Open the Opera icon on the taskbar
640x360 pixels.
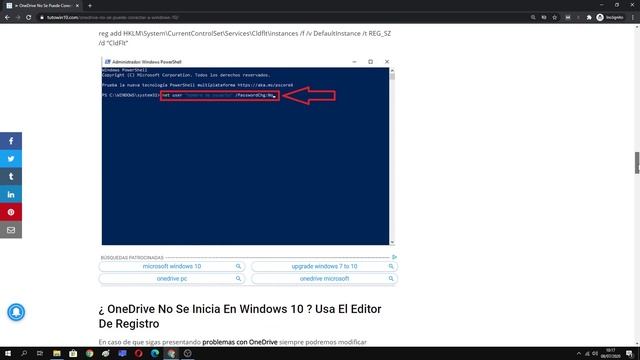pos(138,353)
